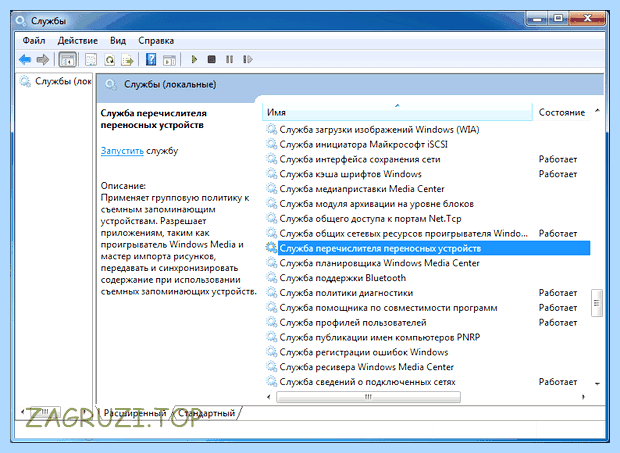Toggle the action pane toolbar icon
The height and width of the screenshot is (453, 620).
pyautogui.click(x=170, y=60)
